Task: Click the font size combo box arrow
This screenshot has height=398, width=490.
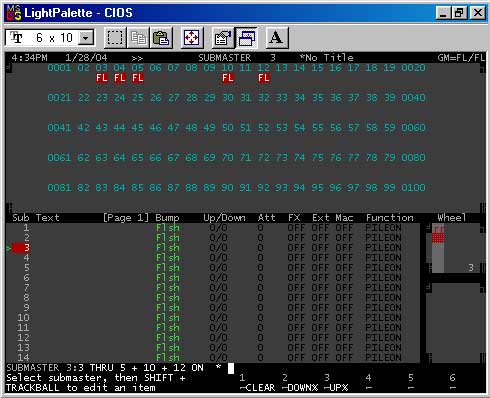Action: (86, 38)
